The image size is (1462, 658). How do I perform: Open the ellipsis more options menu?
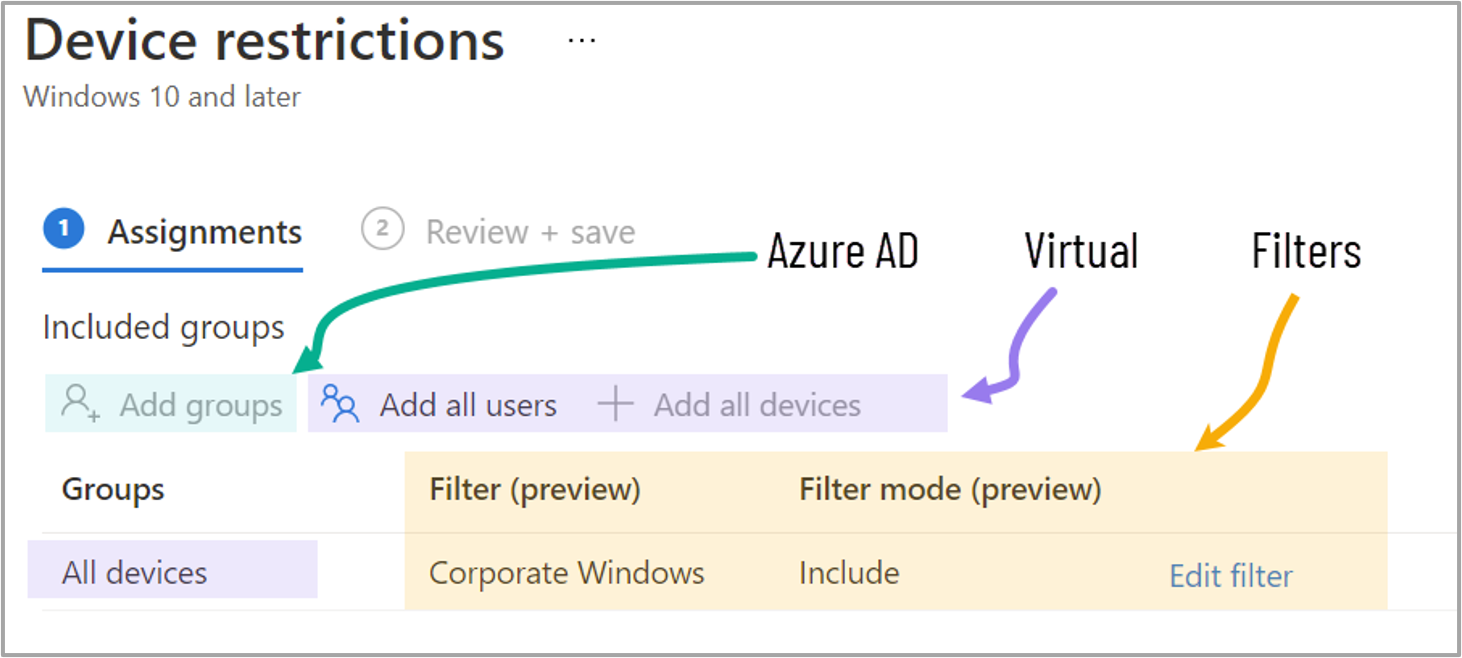point(581,41)
